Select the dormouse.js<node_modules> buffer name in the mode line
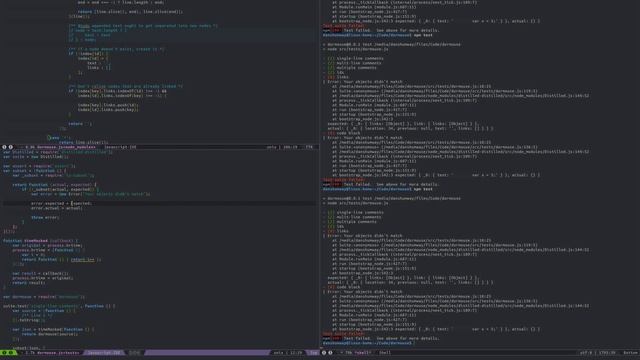 66,147
